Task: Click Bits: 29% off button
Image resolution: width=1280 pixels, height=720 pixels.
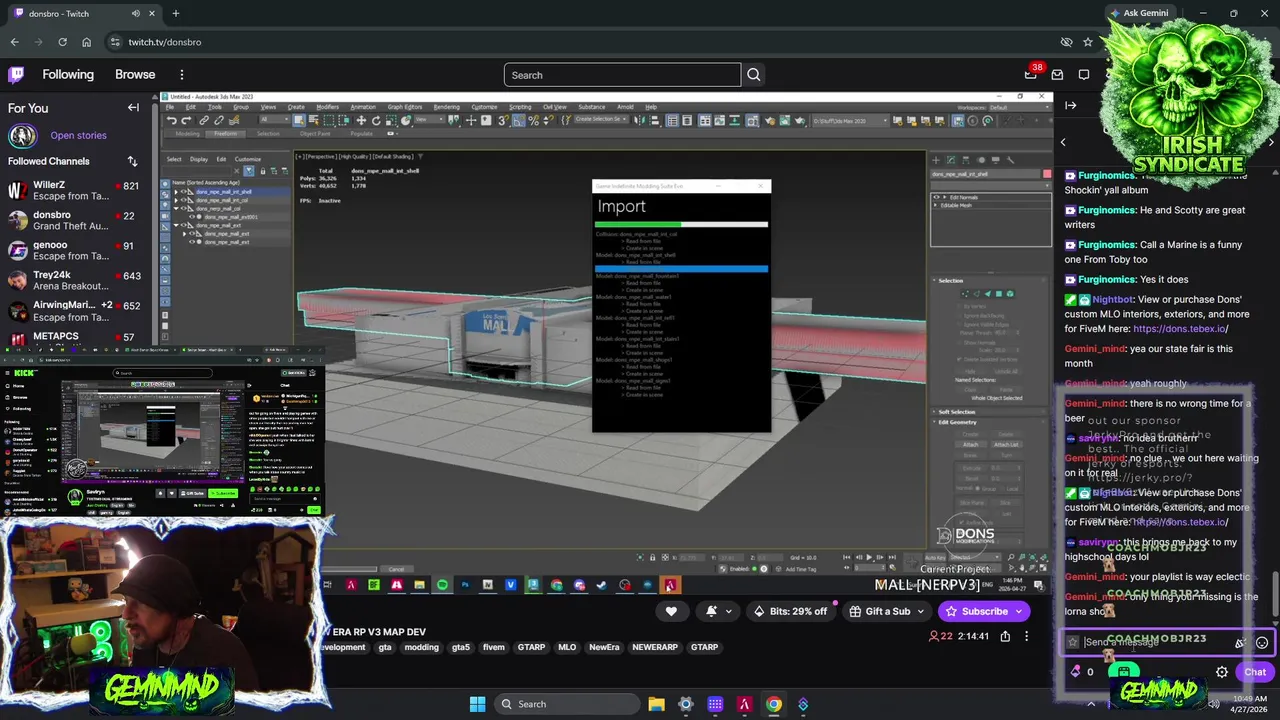Action: point(790,611)
